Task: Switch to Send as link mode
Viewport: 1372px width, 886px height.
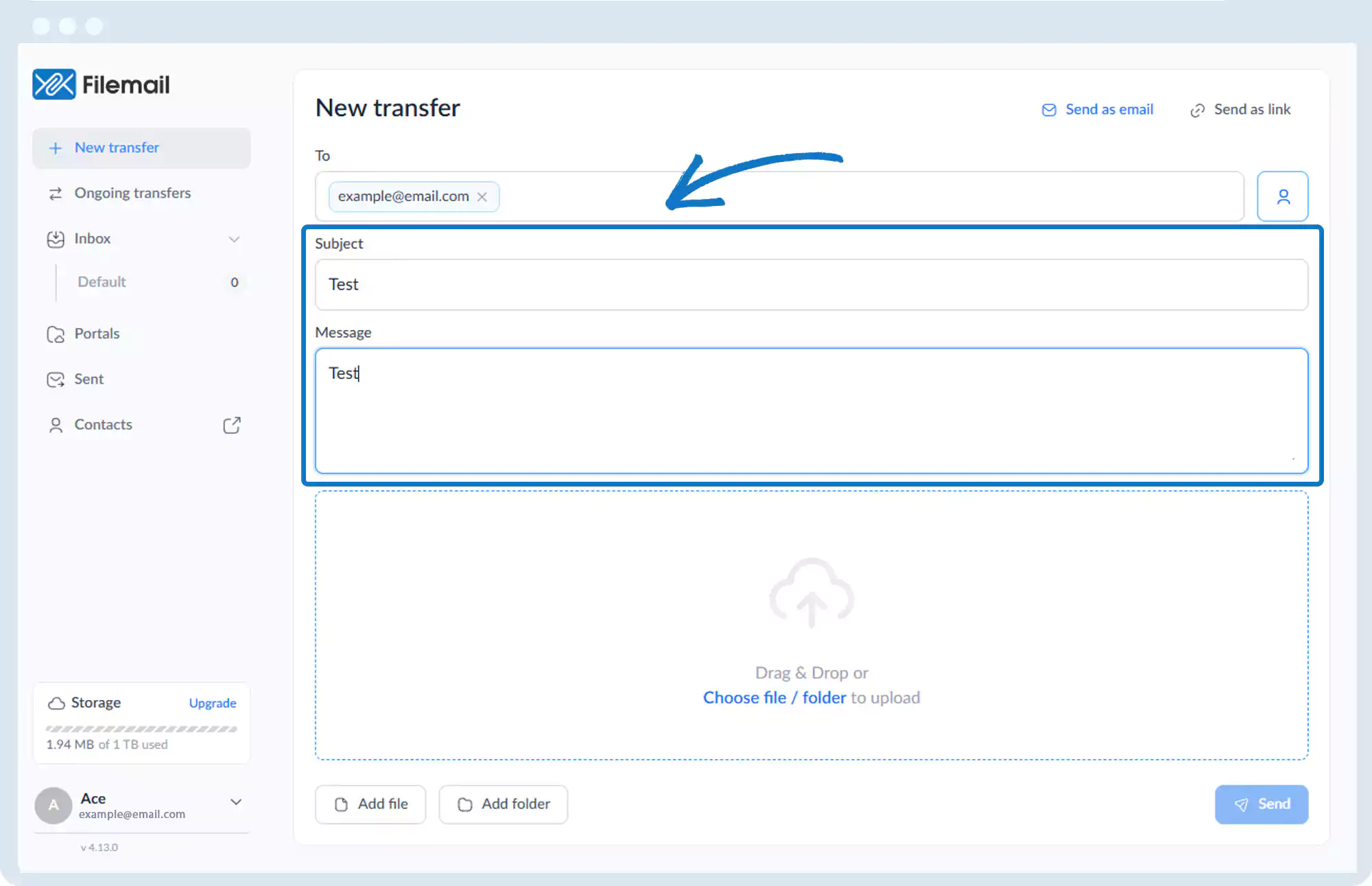Action: pyautogui.click(x=1240, y=110)
